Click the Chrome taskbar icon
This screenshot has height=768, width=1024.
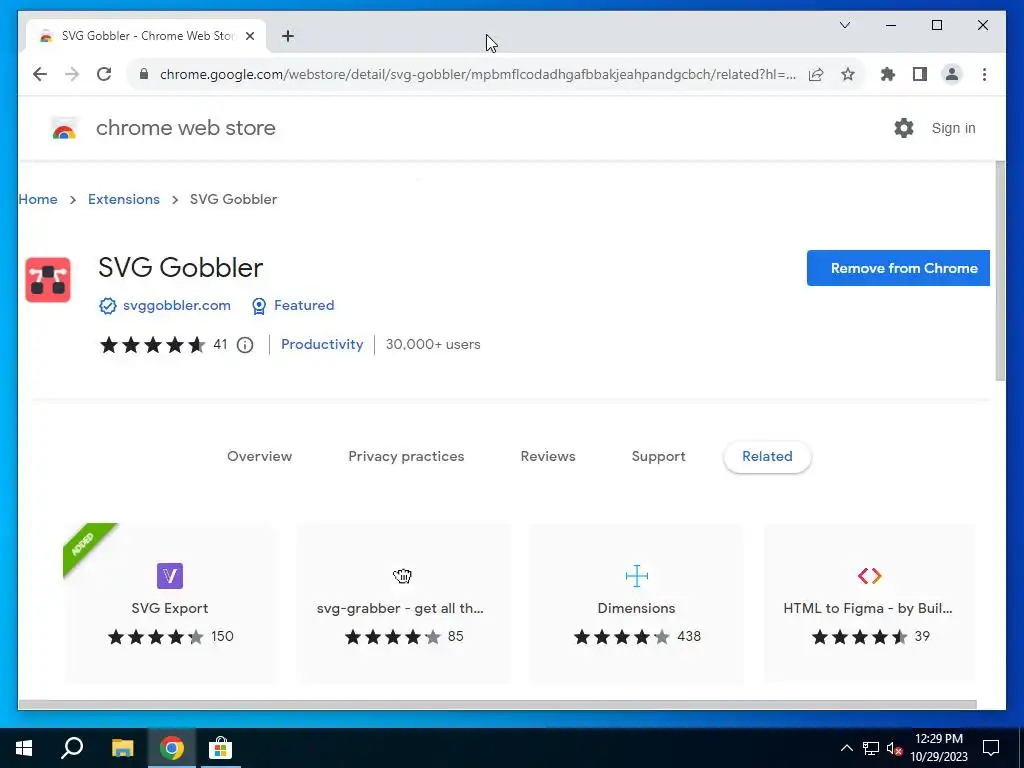coord(172,748)
